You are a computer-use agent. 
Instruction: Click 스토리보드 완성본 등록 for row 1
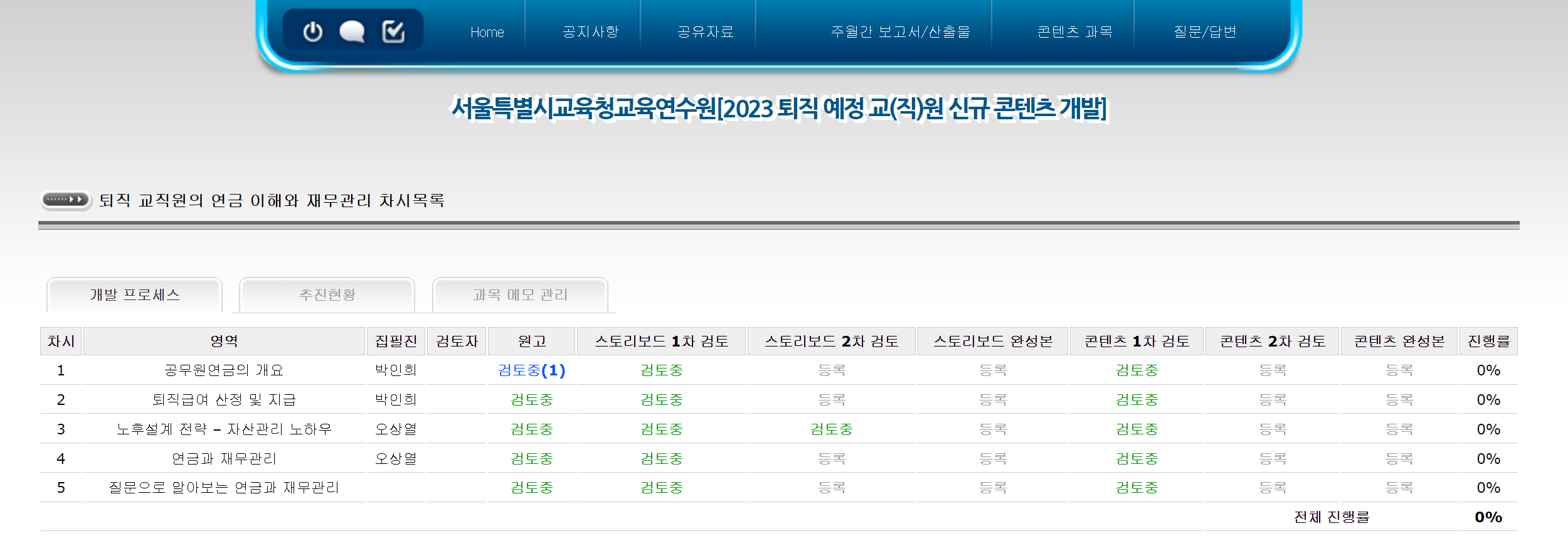[993, 370]
